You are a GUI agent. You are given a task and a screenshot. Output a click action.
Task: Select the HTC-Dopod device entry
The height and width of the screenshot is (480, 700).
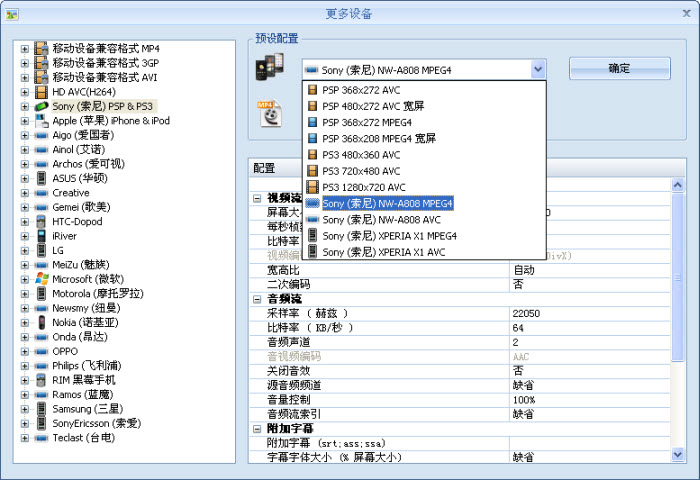point(77,221)
